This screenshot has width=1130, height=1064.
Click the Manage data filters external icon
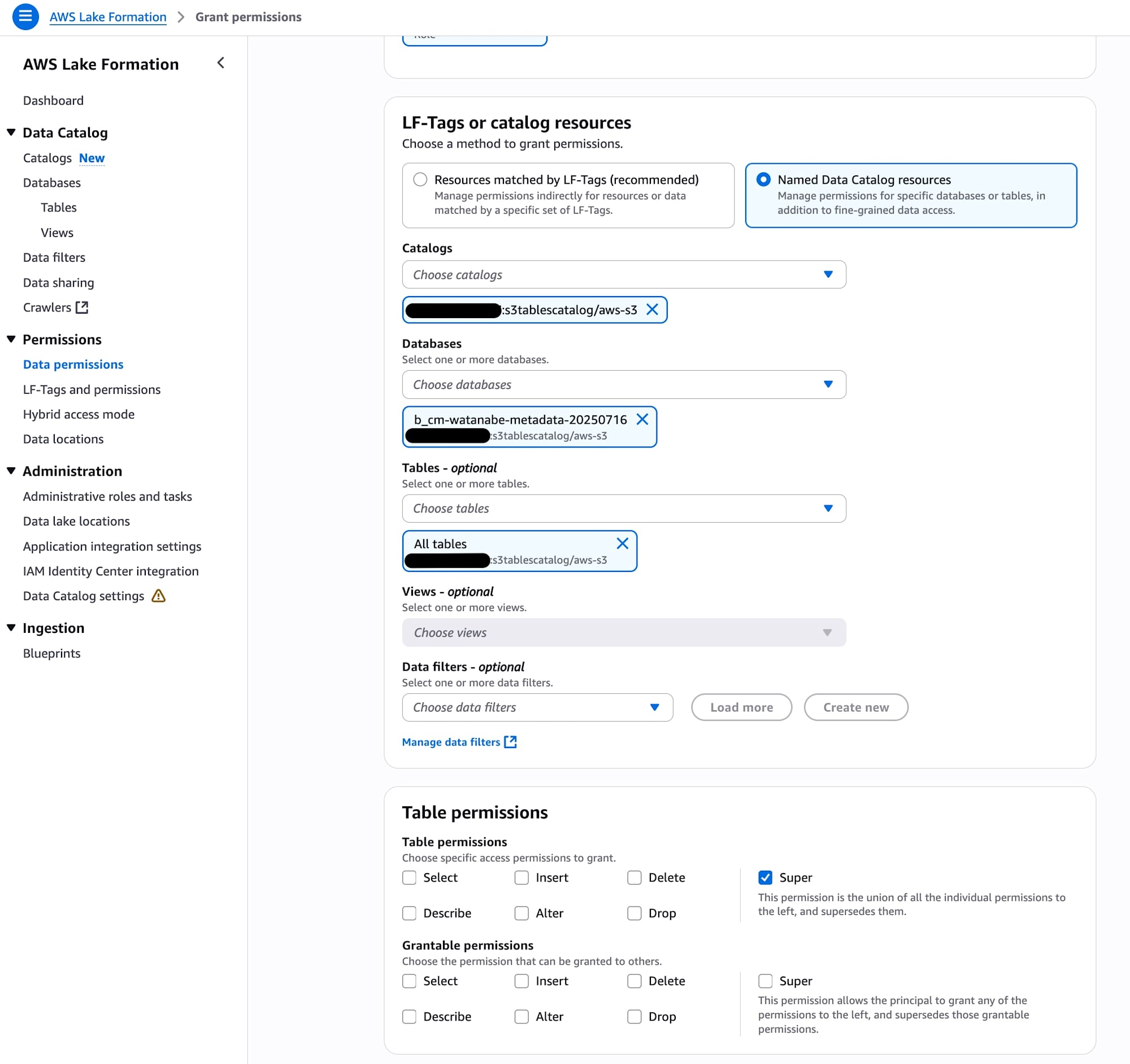[x=510, y=742]
